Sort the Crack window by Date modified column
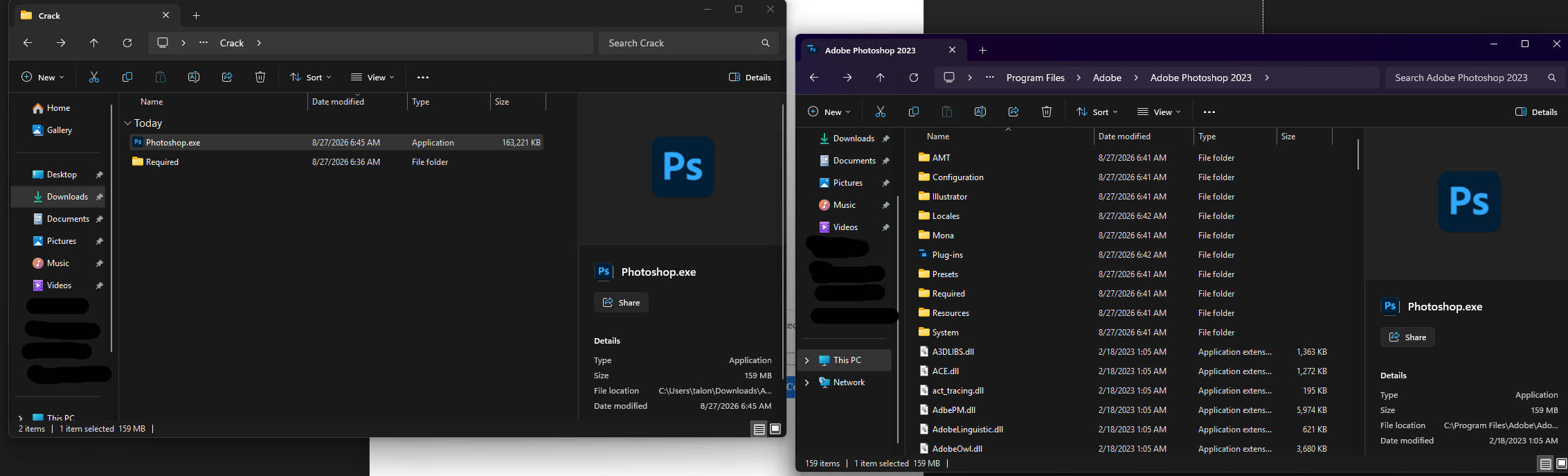The width and height of the screenshot is (1568, 476). (357, 102)
